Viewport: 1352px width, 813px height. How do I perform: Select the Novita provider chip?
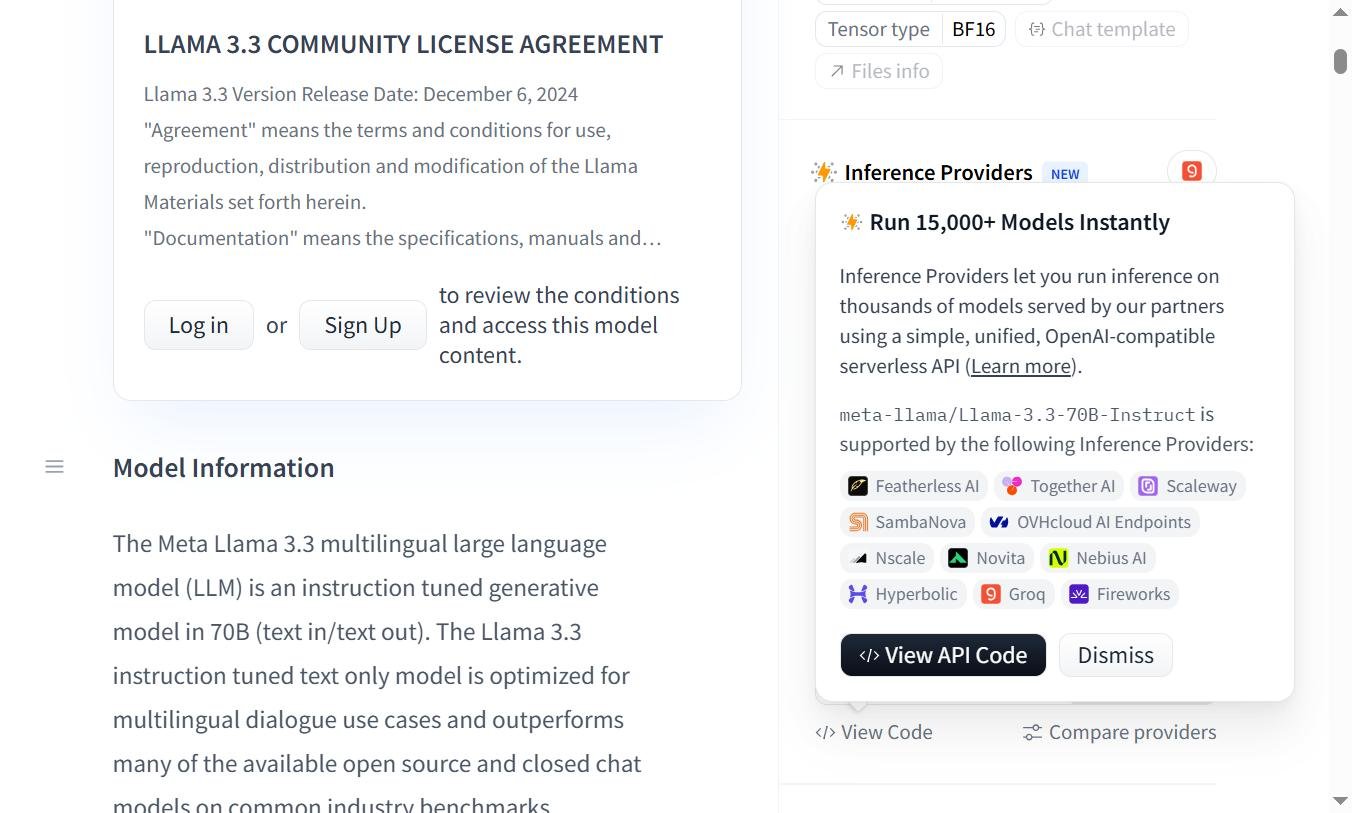click(x=987, y=558)
